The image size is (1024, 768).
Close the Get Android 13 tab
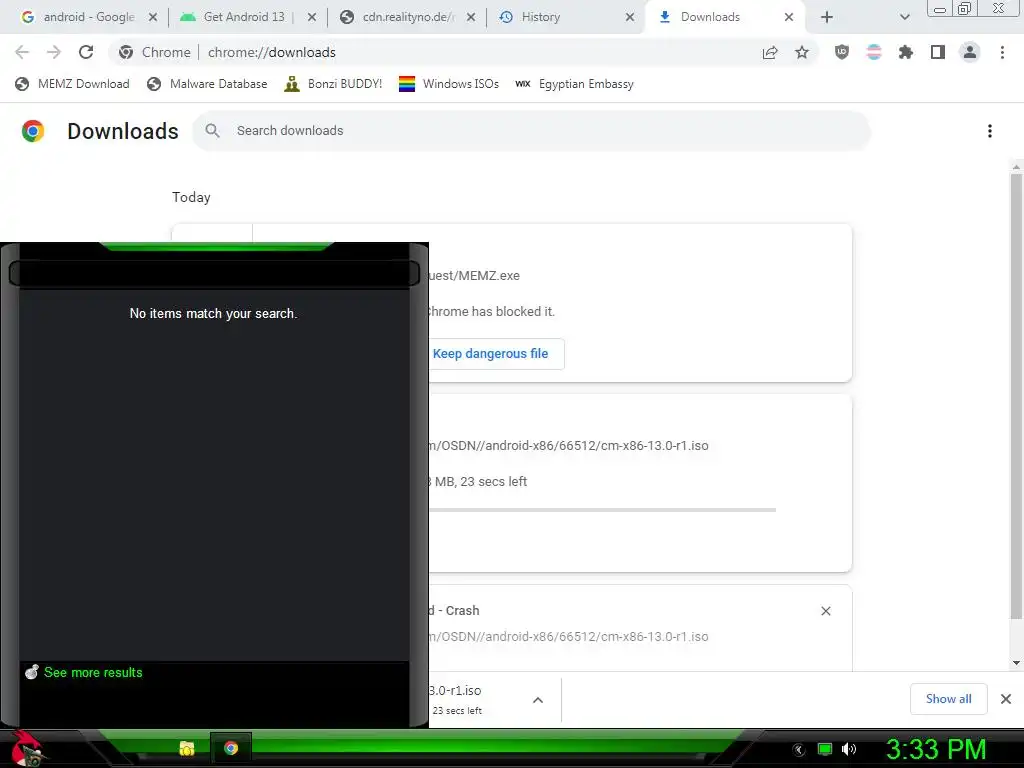point(312,17)
